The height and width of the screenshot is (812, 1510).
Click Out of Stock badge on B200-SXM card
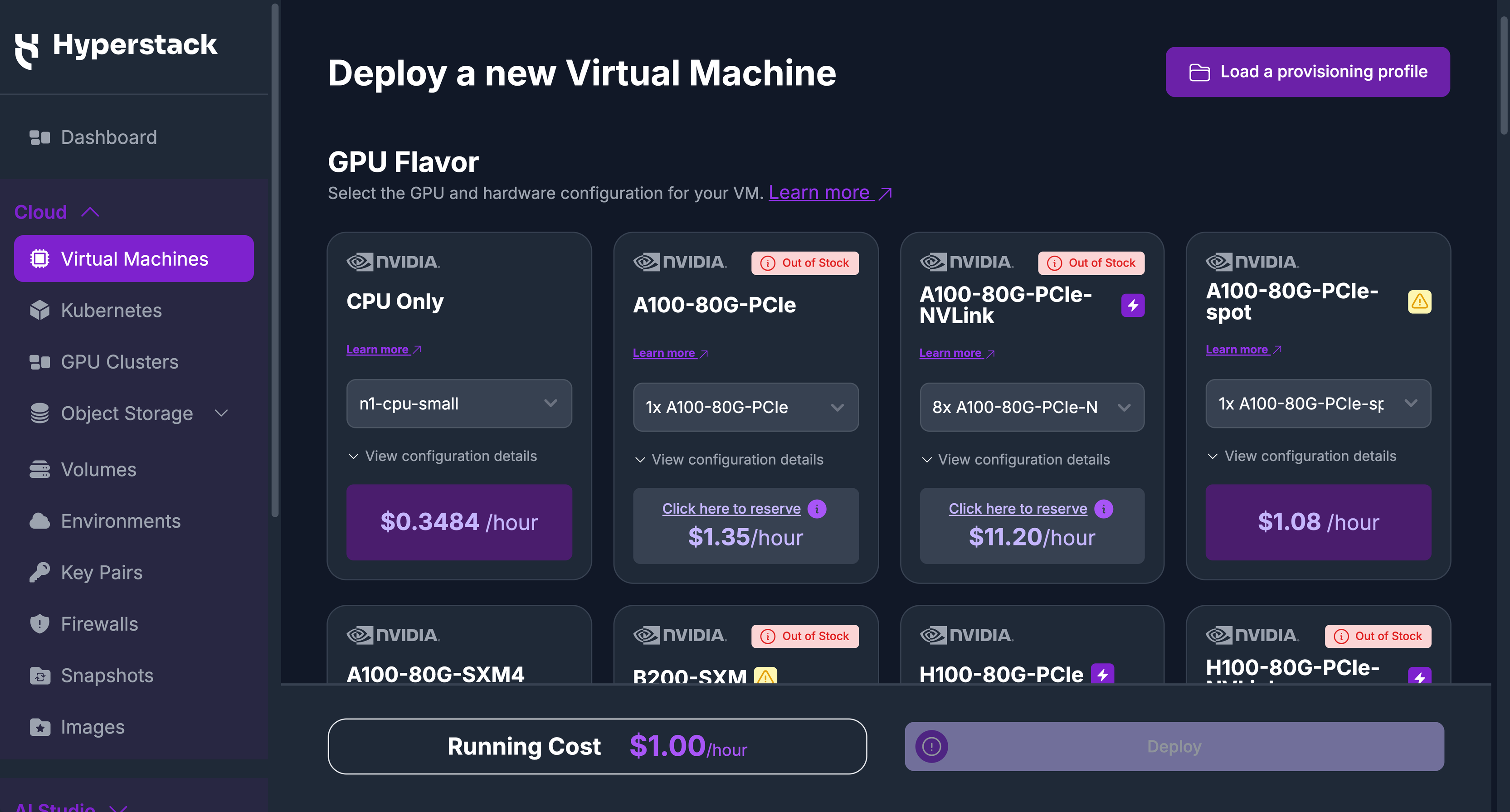pyautogui.click(x=805, y=636)
